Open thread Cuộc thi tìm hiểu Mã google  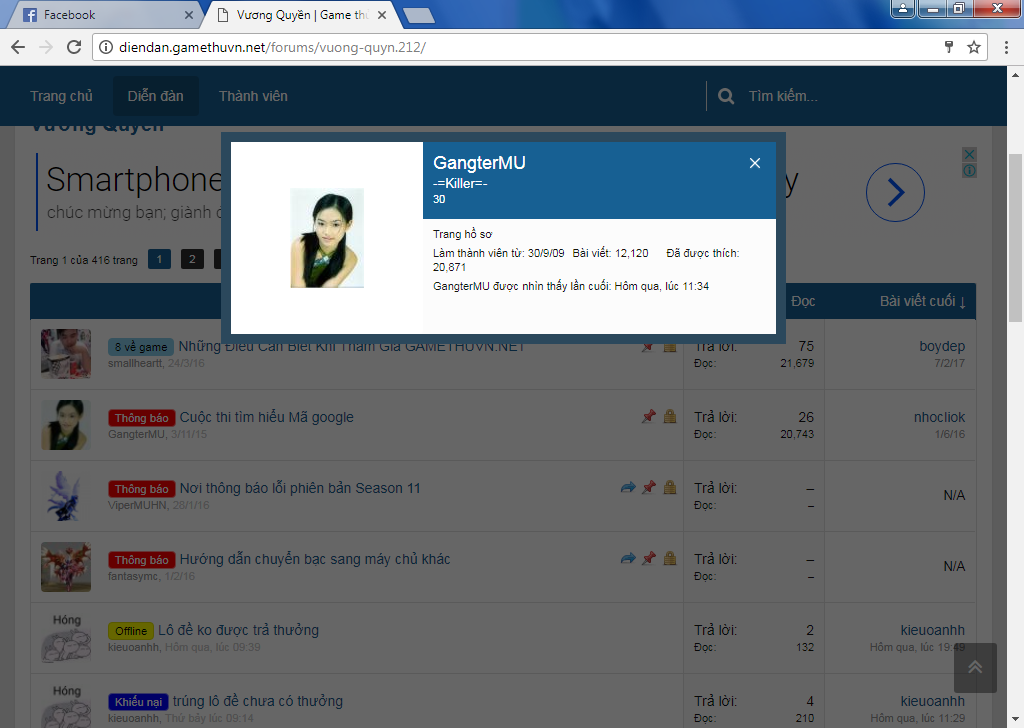point(266,417)
